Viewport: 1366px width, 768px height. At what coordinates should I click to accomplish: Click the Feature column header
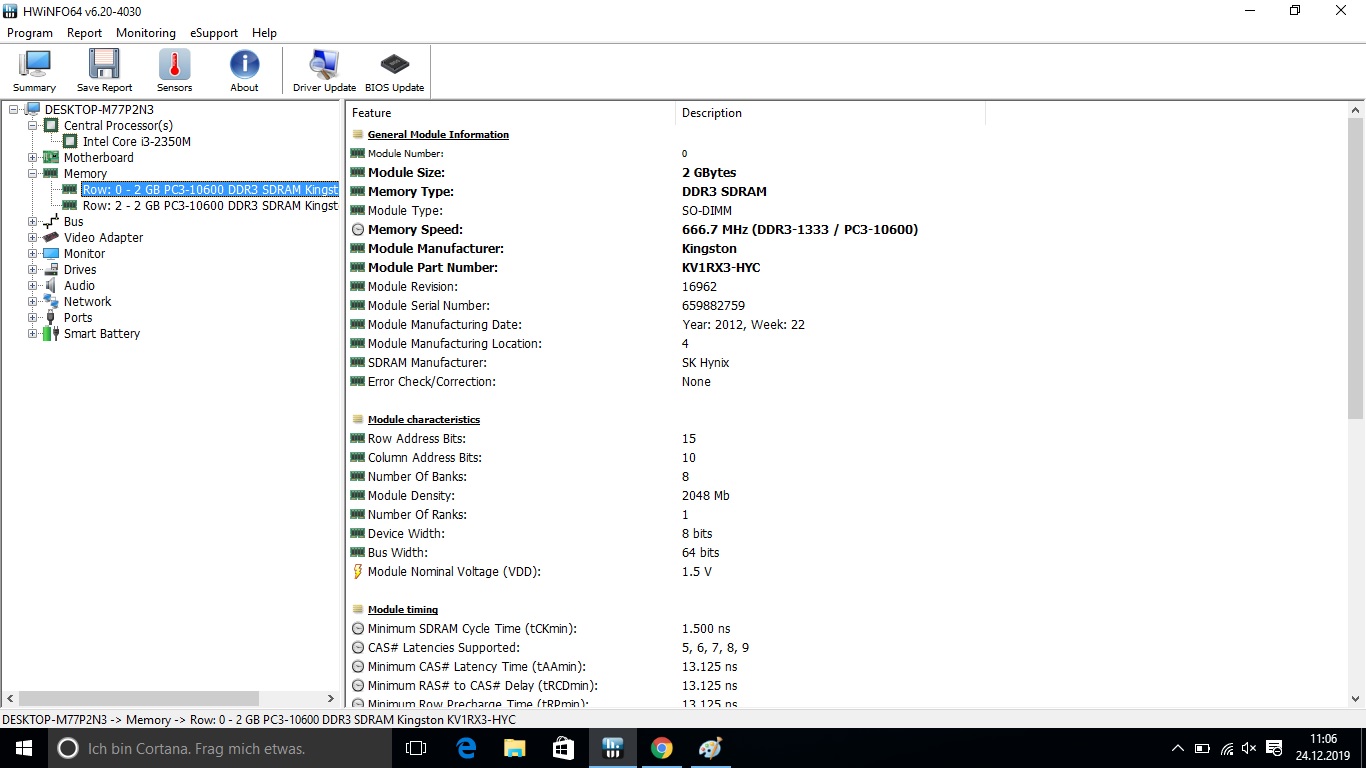(x=510, y=113)
